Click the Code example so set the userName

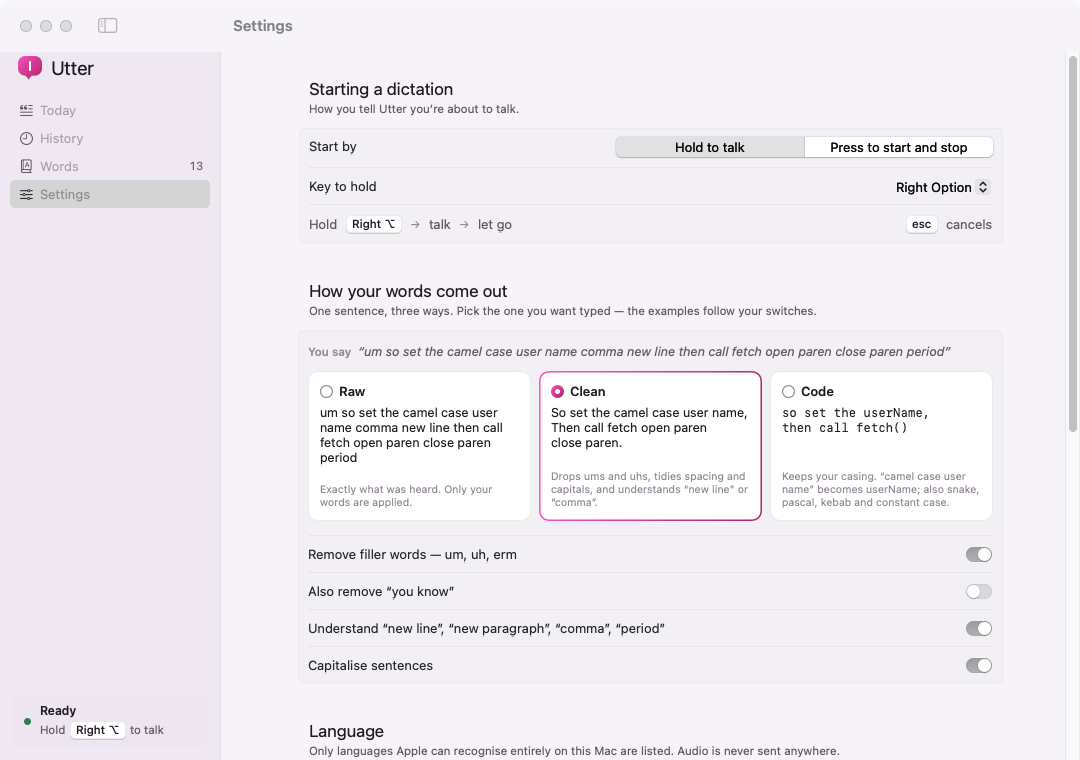[855, 420]
